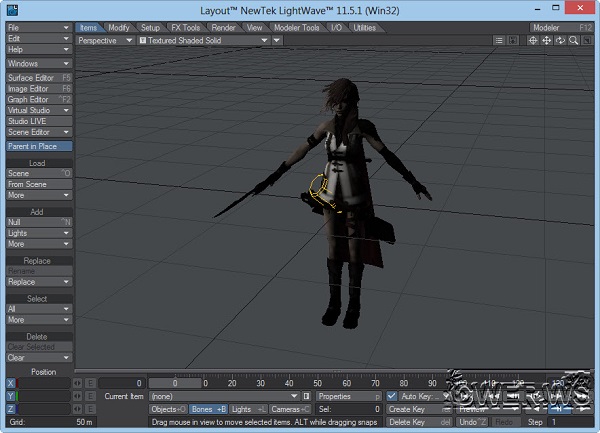Open the Windows dropdown
Viewport: 600px width, 433px height.
39,63
